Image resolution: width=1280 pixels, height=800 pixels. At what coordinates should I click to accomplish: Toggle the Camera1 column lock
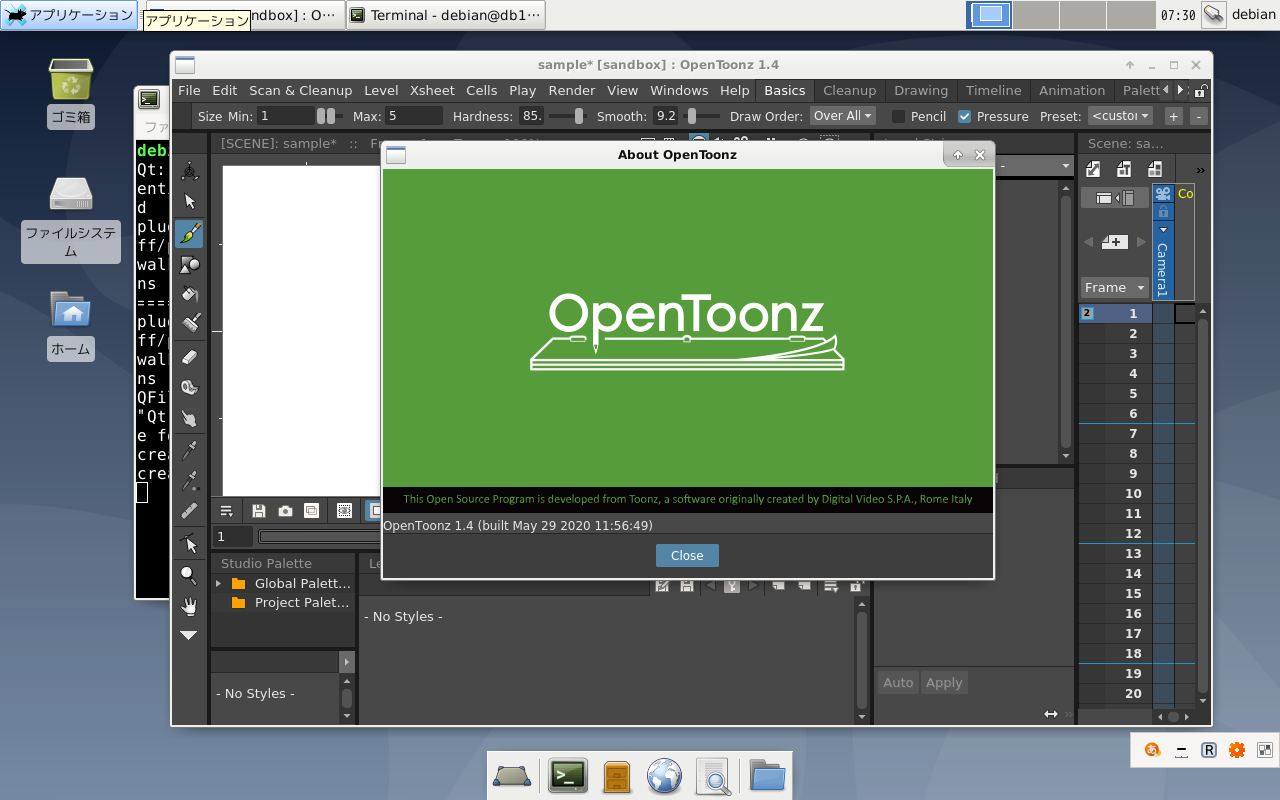click(1163, 212)
